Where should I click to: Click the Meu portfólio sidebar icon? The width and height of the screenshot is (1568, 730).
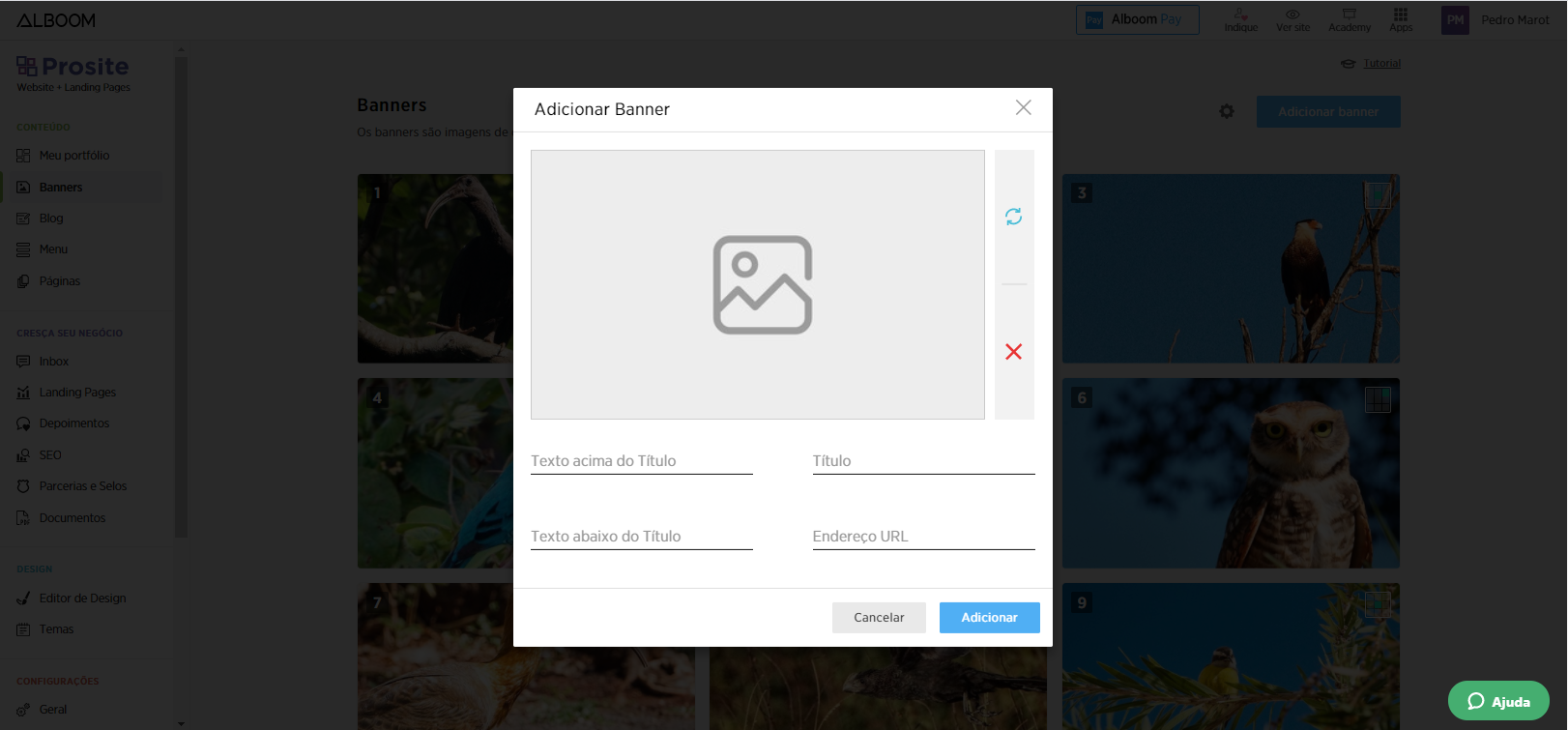pyautogui.click(x=23, y=156)
